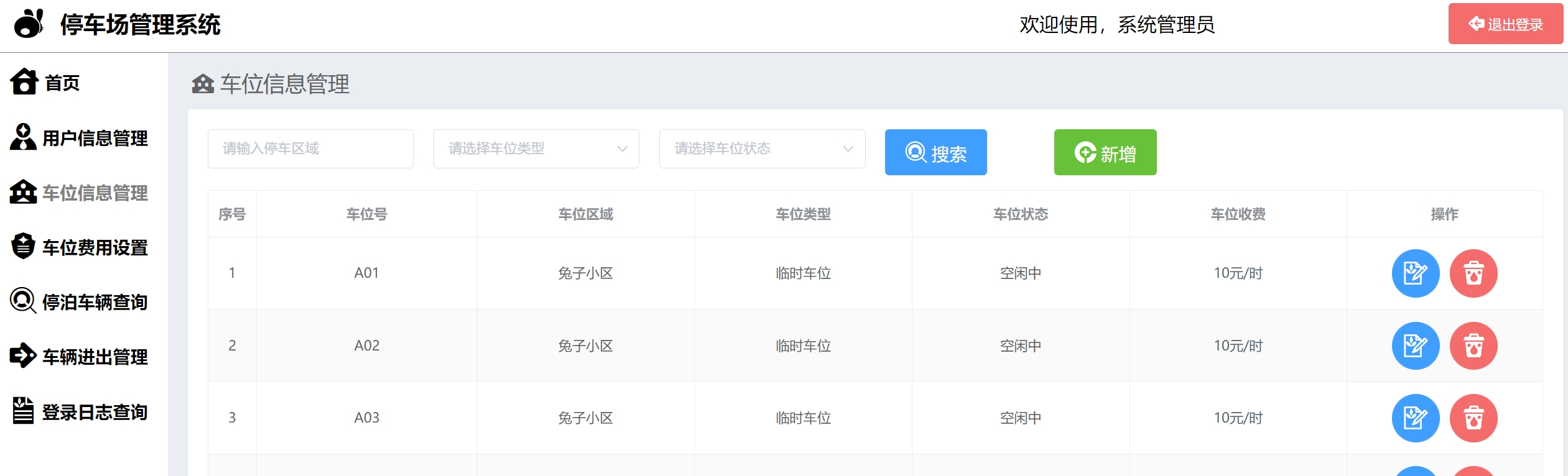Click the home icon beside 首页
The height and width of the screenshot is (476, 1568).
[x=24, y=81]
